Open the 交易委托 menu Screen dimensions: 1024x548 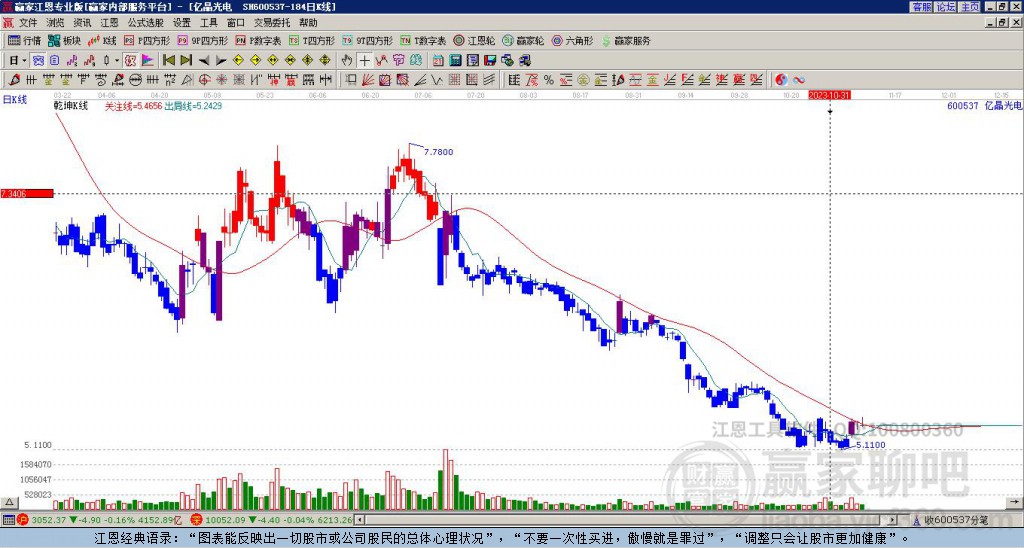tap(272, 23)
